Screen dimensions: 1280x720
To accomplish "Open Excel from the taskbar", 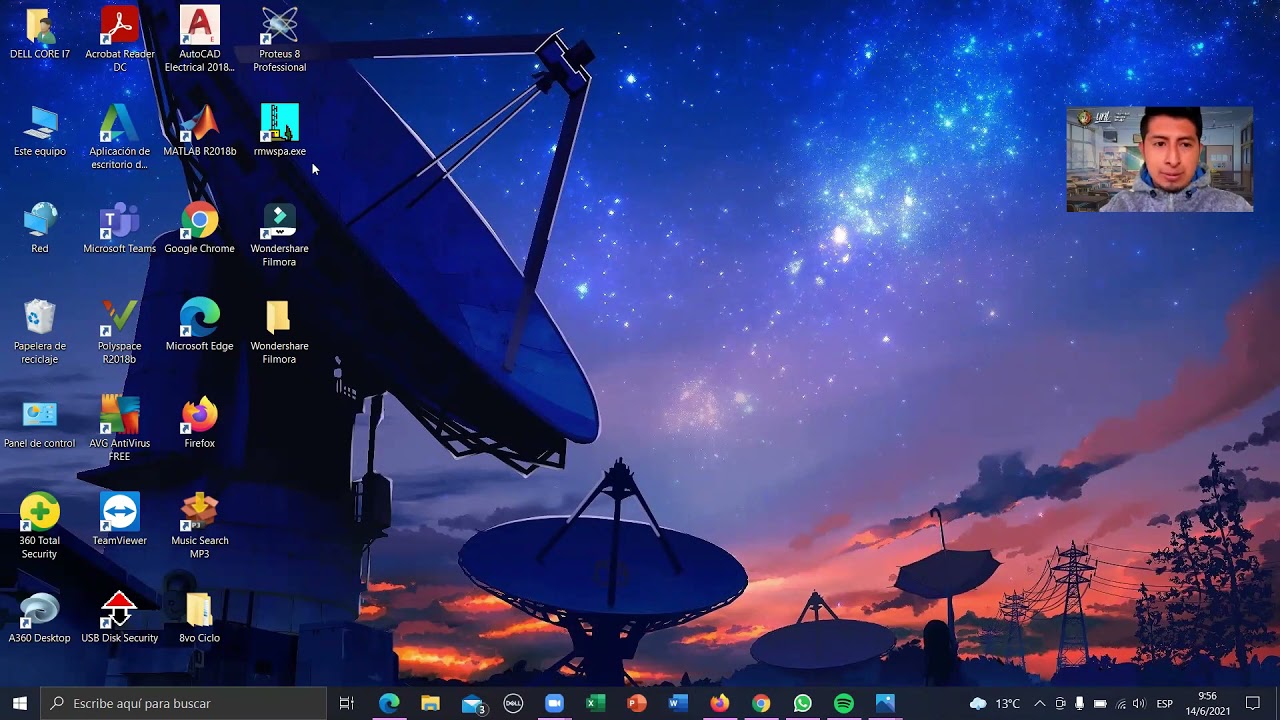I will coord(595,703).
